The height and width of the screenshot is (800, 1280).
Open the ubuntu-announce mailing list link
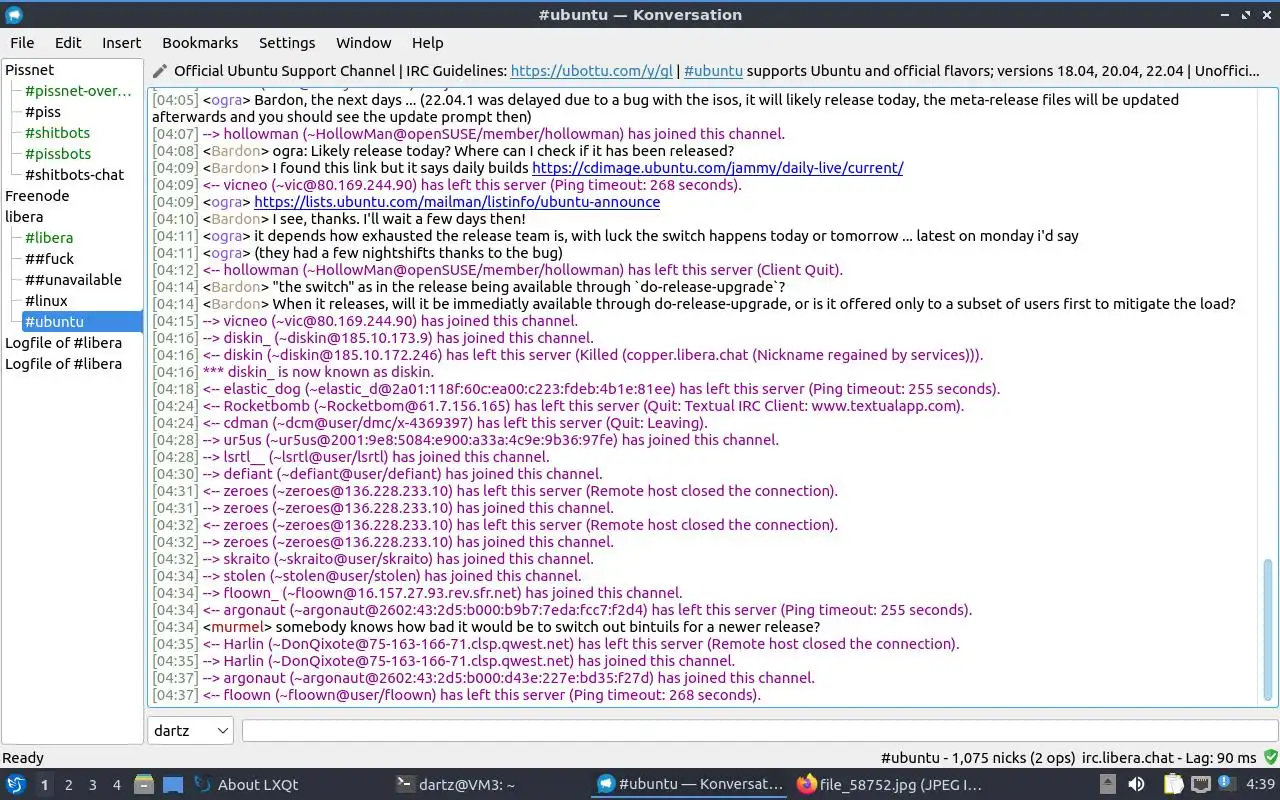(x=457, y=202)
